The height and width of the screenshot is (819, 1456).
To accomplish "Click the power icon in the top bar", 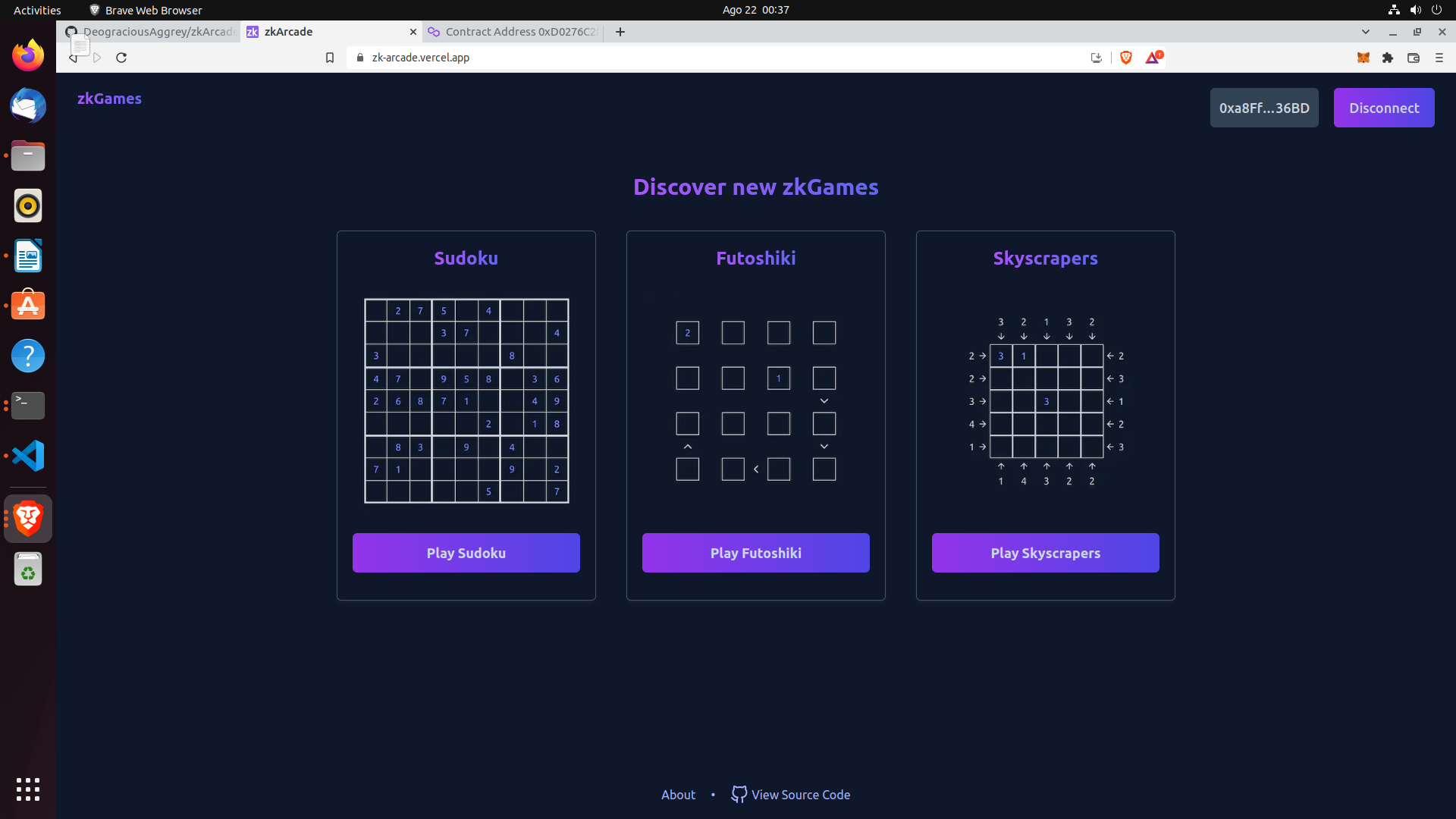I will pos(1437,10).
